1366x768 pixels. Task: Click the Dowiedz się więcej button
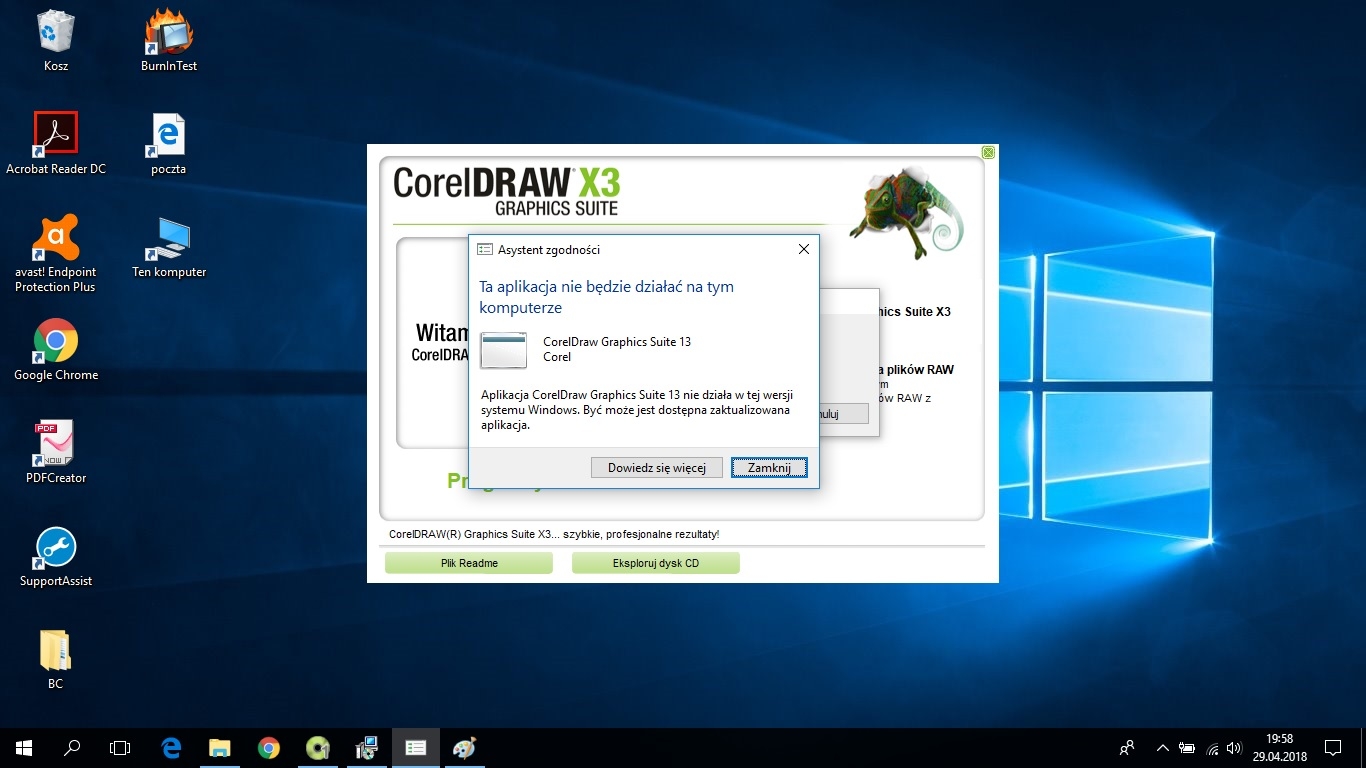coord(657,468)
